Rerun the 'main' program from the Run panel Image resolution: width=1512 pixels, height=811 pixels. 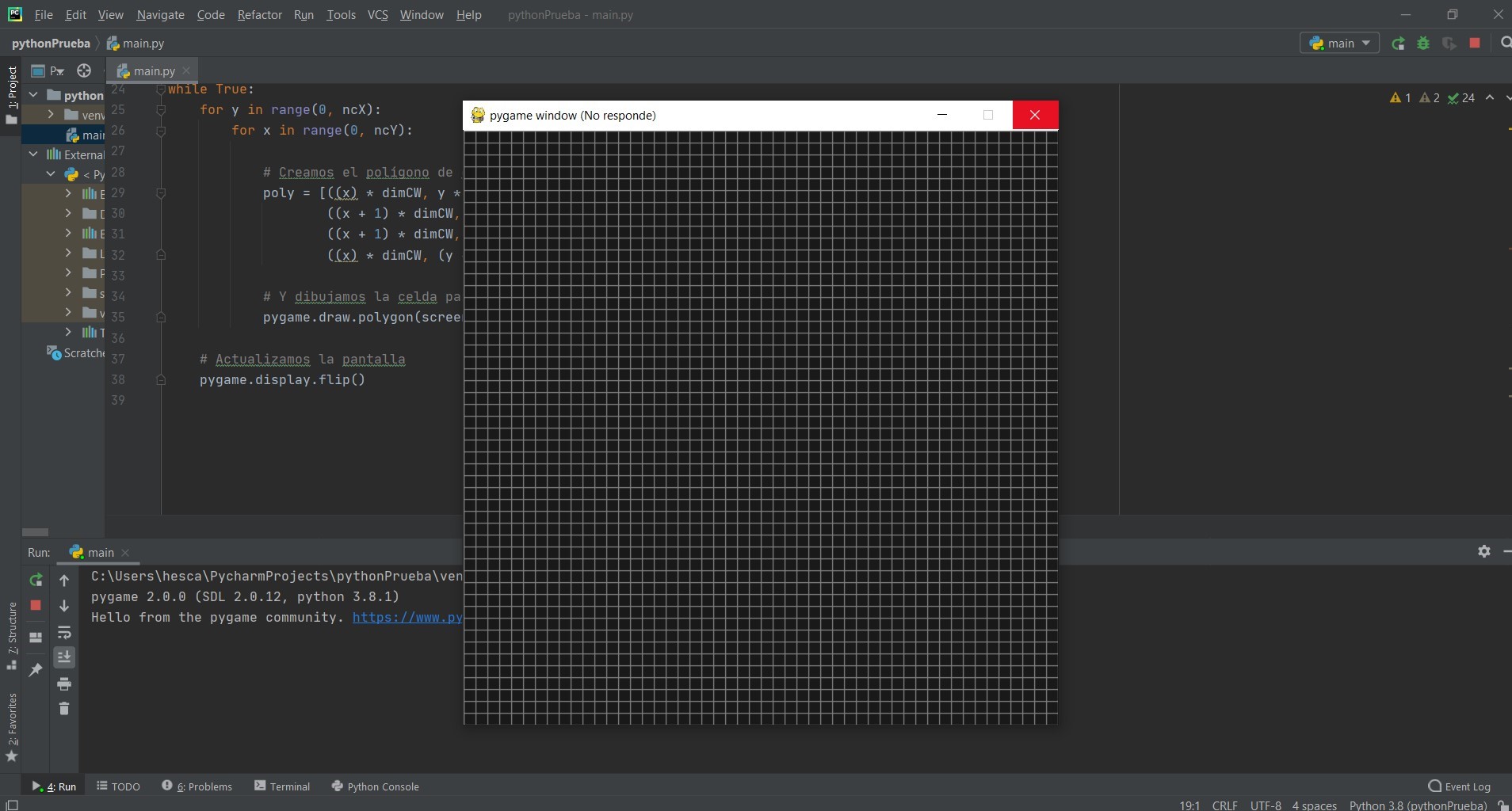pos(36,580)
